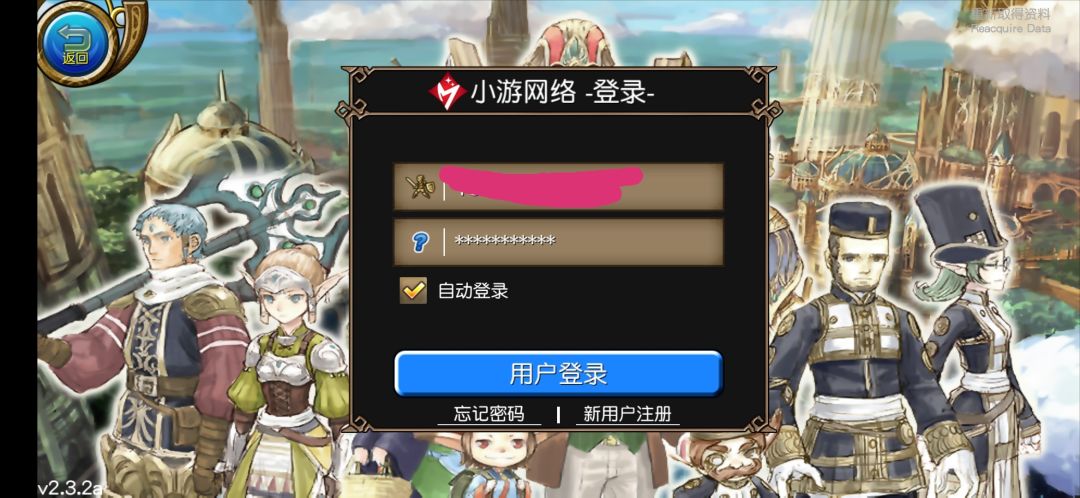Viewport: 1080px width, 498px height.
Task: Focus the password field with asterisks
Action: point(559,242)
